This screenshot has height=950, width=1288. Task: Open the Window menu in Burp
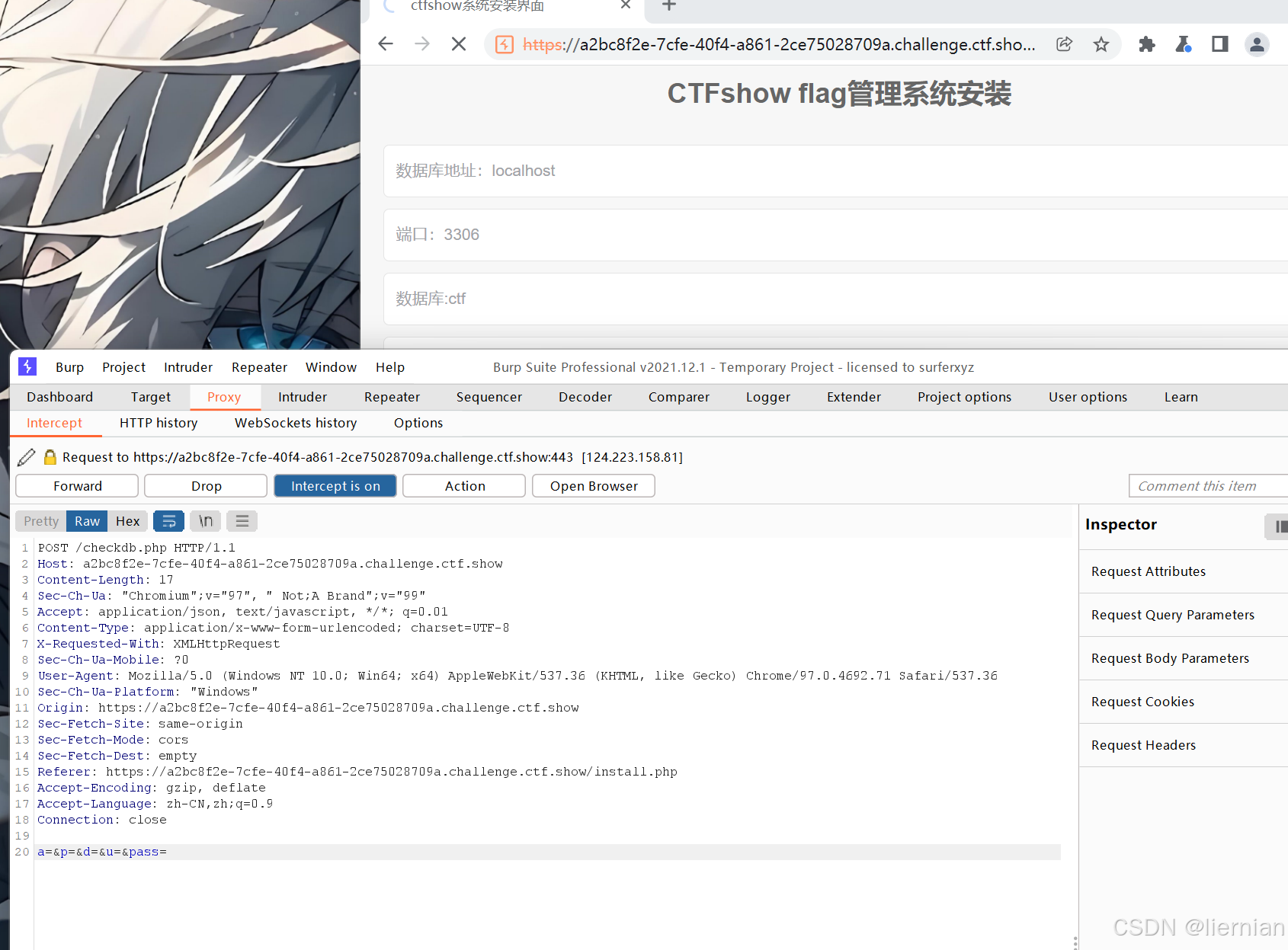click(x=330, y=367)
